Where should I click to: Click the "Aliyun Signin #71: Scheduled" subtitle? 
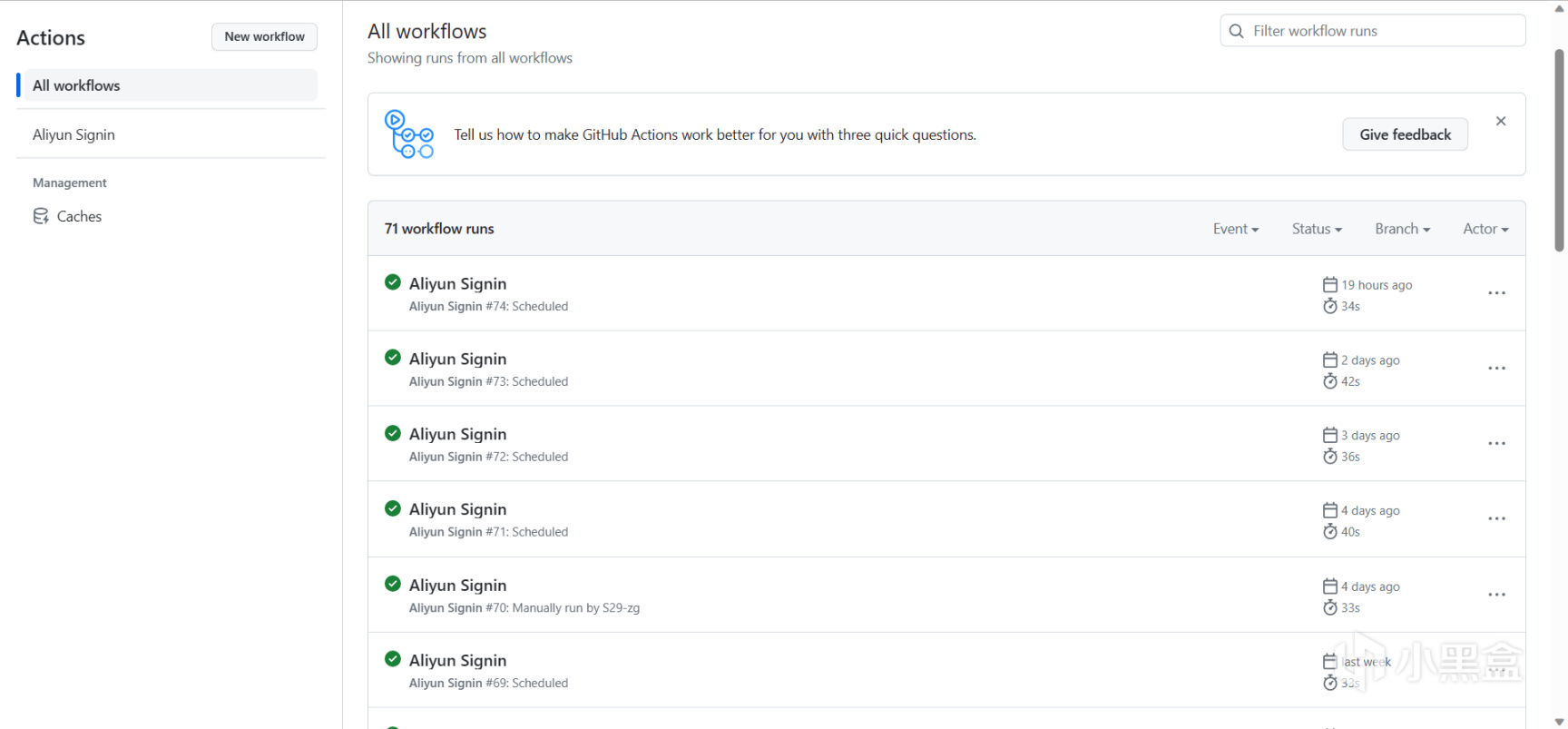tap(489, 533)
